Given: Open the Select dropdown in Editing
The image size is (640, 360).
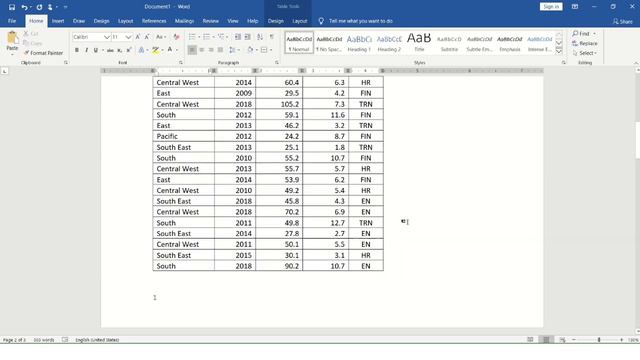Looking at the screenshot, I should (x=585, y=53).
